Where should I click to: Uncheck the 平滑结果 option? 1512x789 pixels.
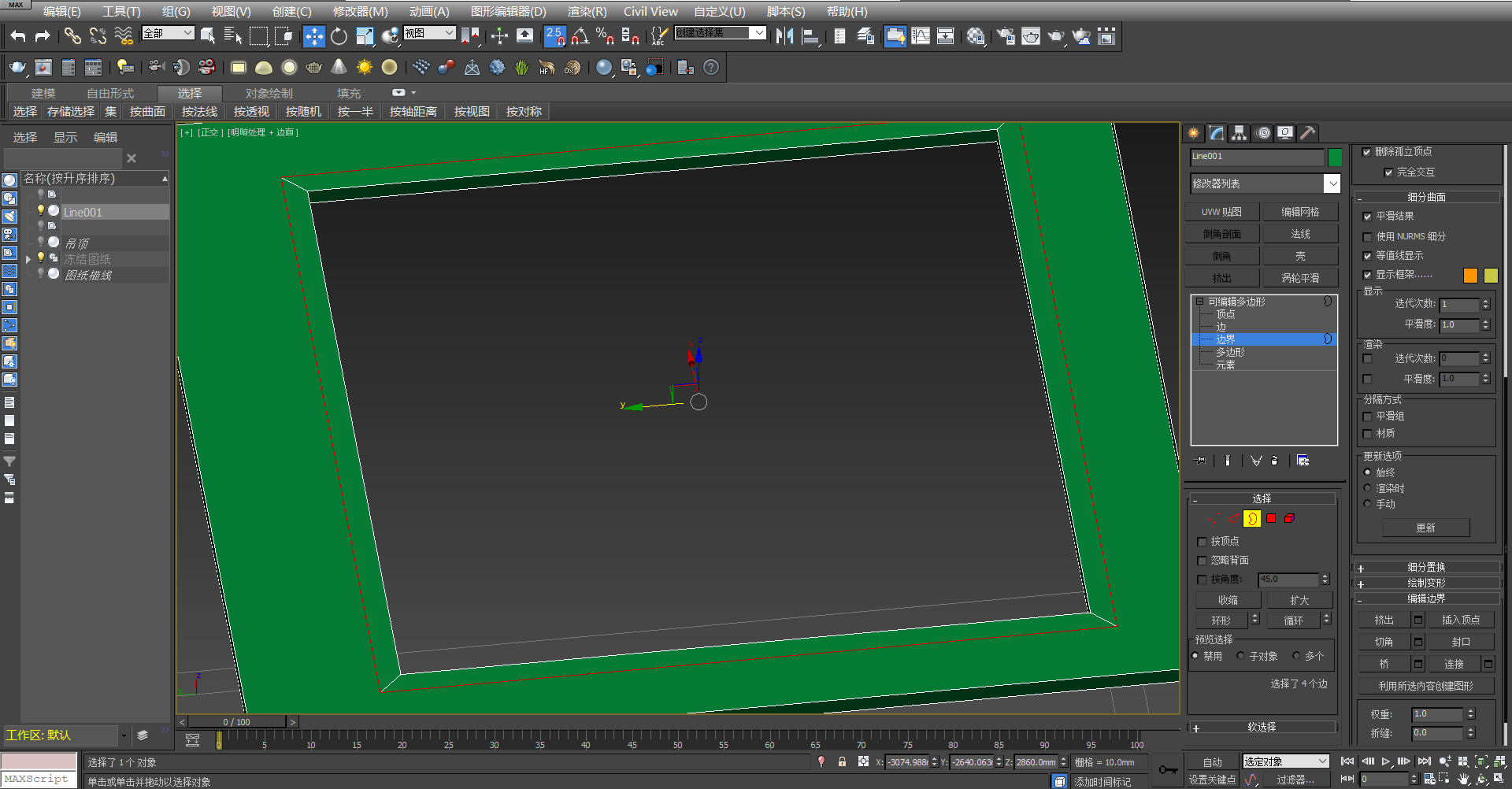pyautogui.click(x=1369, y=216)
